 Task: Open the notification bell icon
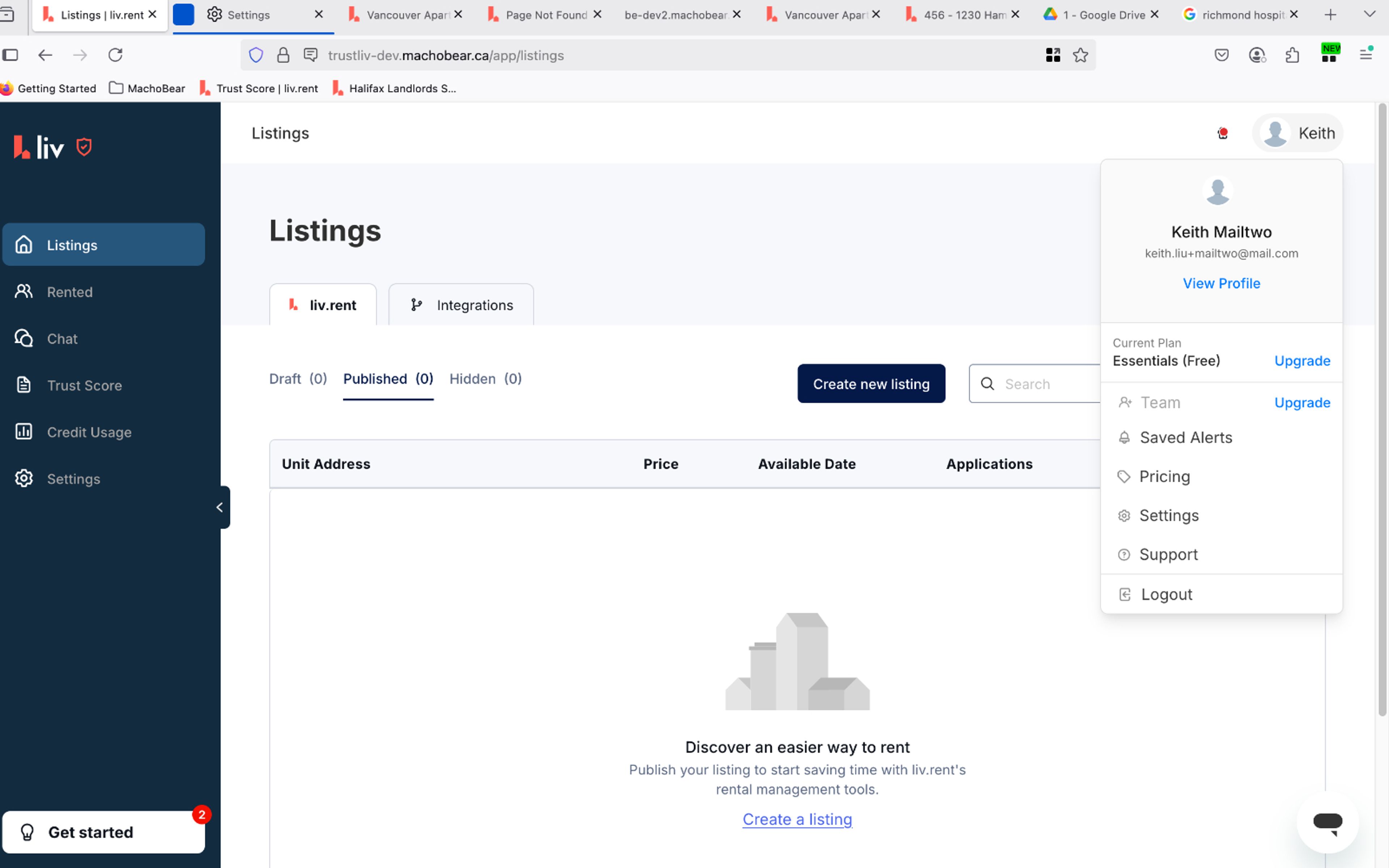[x=1222, y=133]
